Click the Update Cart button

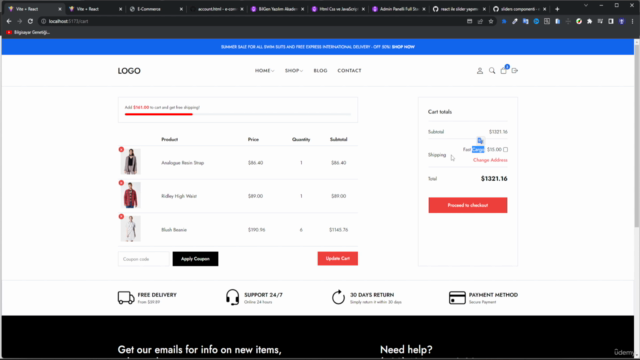pyautogui.click(x=338, y=258)
